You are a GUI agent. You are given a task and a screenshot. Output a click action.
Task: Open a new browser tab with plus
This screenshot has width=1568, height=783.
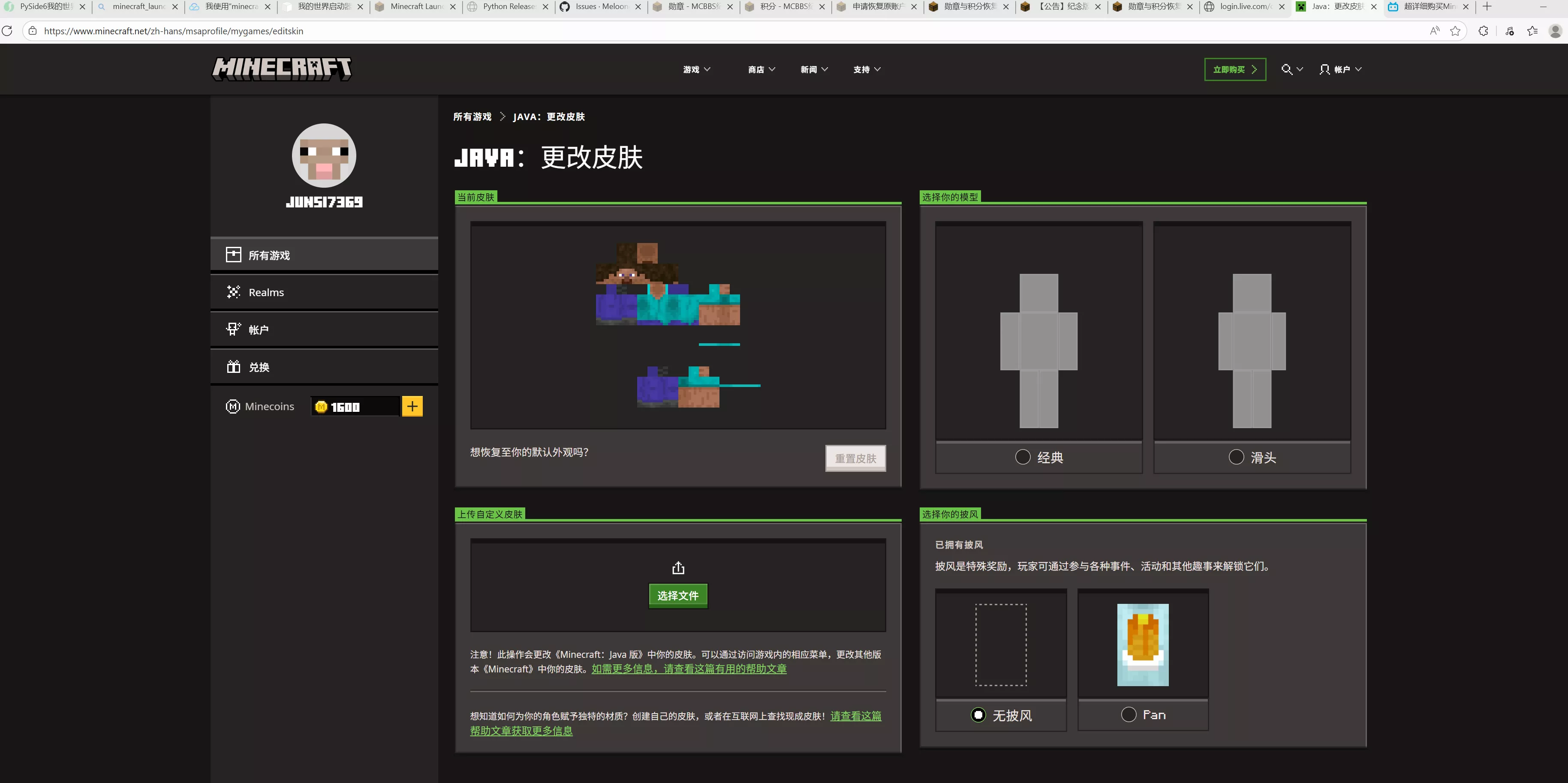pyautogui.click(x=1487, y=7)
